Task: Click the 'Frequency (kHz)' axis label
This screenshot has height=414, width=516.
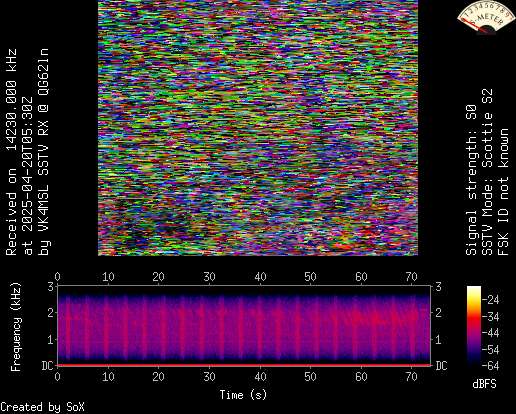Action: pyautogui.click(x=16, y=327)
